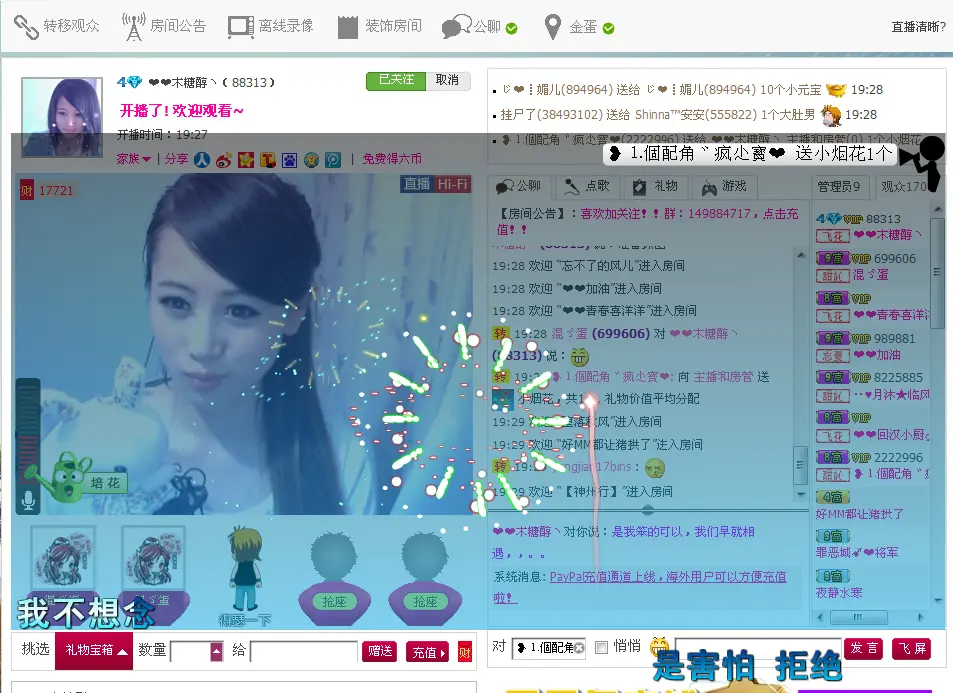Share to Sina Weibo icon
The width and height of the screenshot is (953, 693).
[x=224, y=159]
